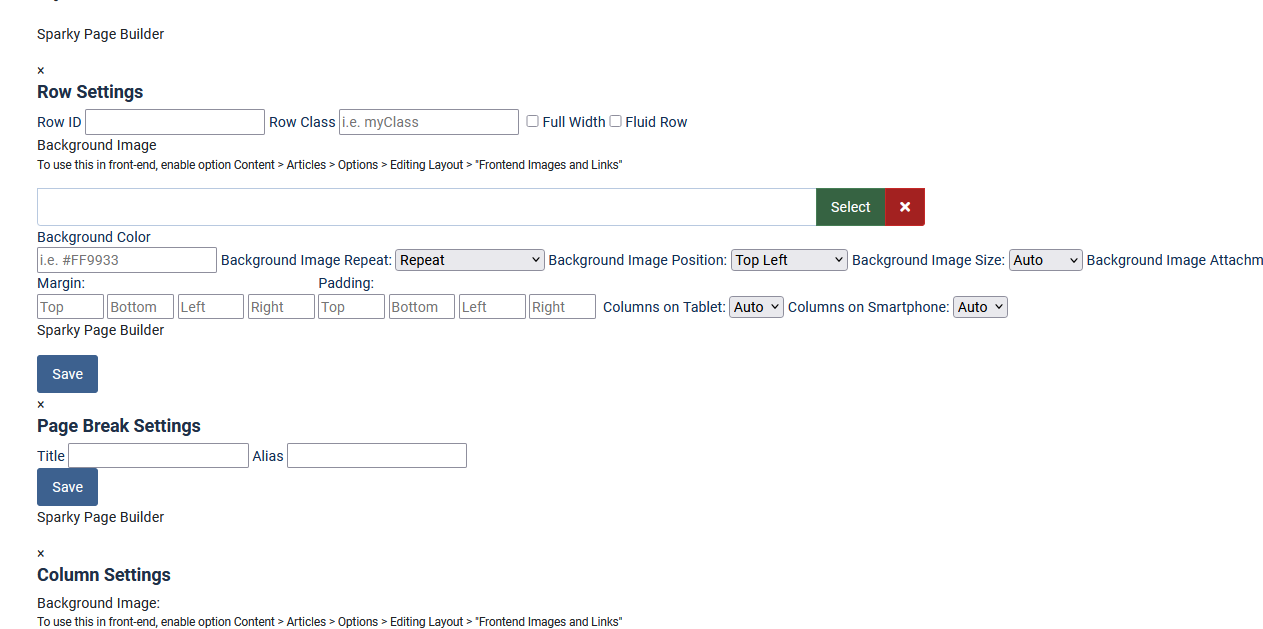Open Columns on Smartphone dropdown
Screen dimensions: 1263x629
tap(980, 307)
